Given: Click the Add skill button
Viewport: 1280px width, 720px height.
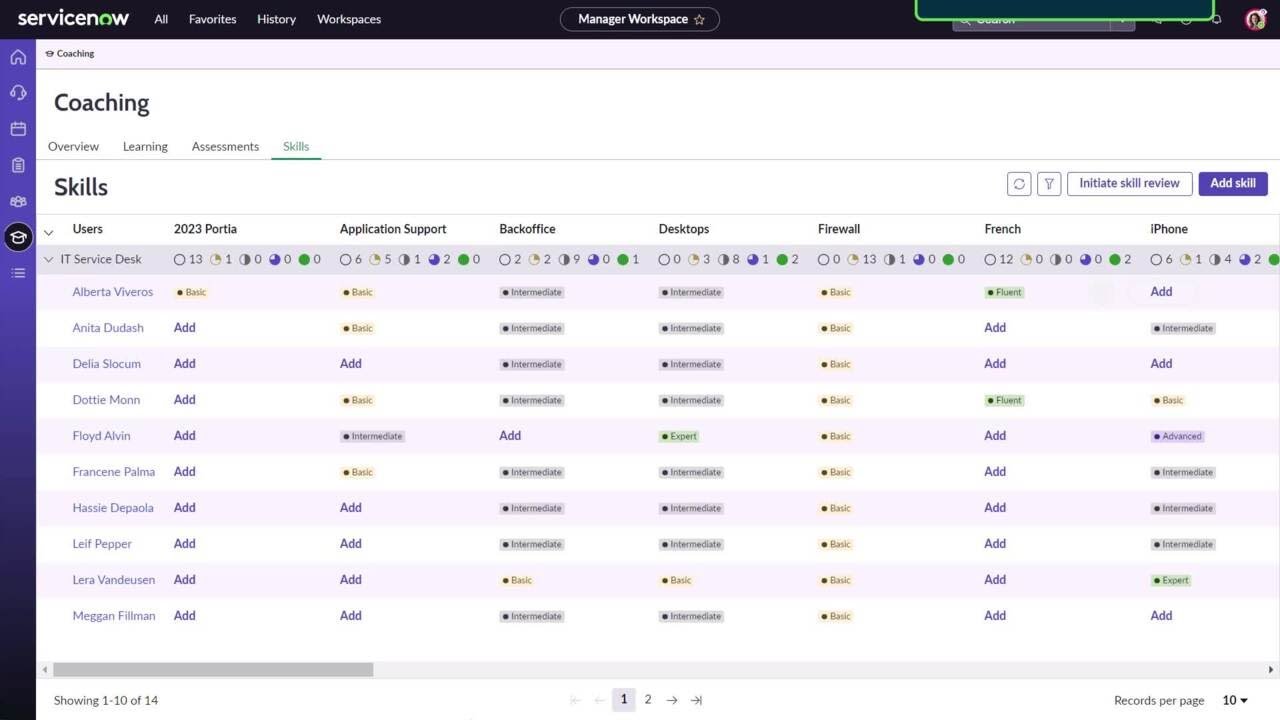Looking at the screenshot, I should click(x=1233, y=183).
